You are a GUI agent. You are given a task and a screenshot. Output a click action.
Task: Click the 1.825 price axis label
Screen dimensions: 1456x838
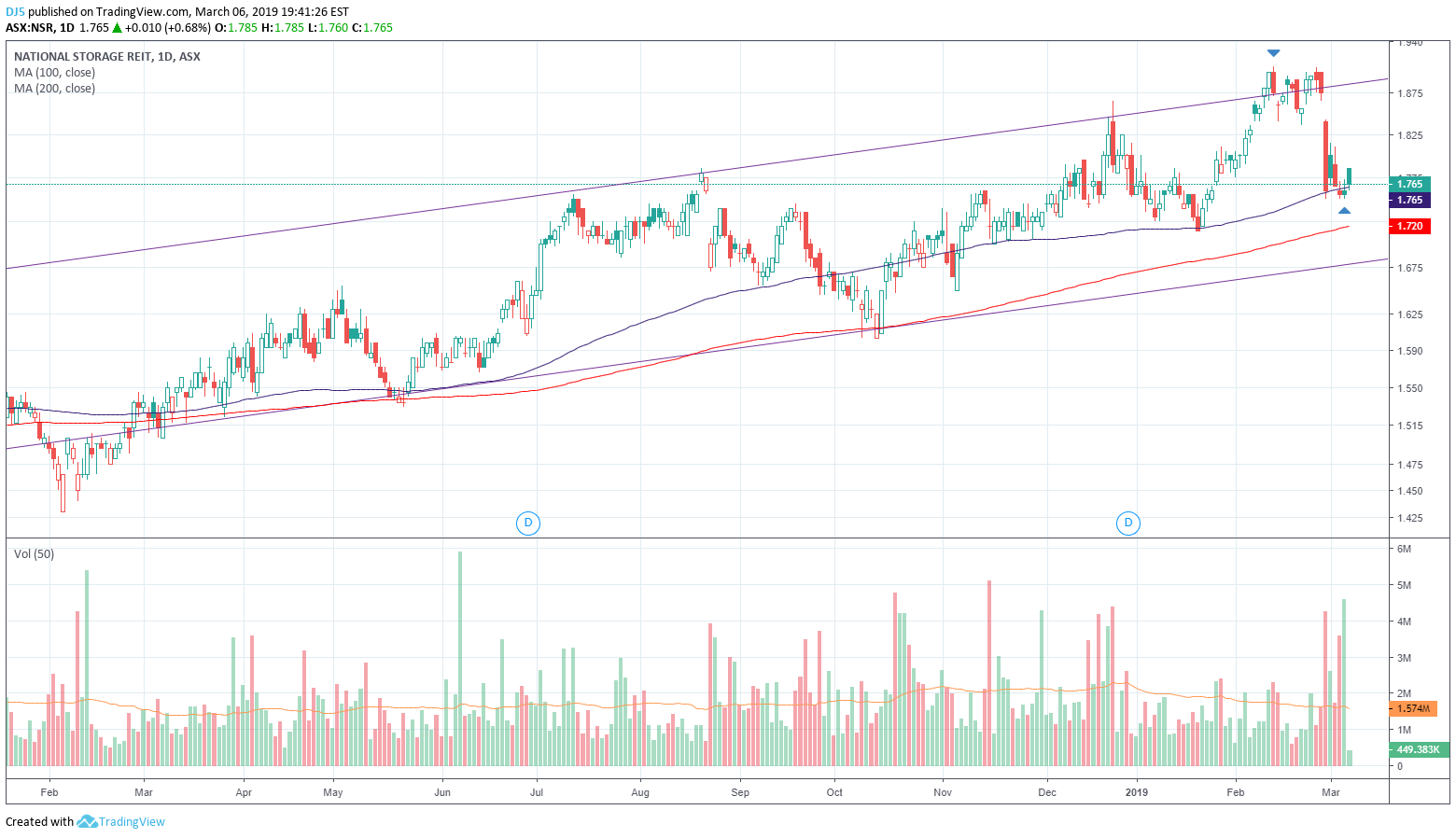1409,135
